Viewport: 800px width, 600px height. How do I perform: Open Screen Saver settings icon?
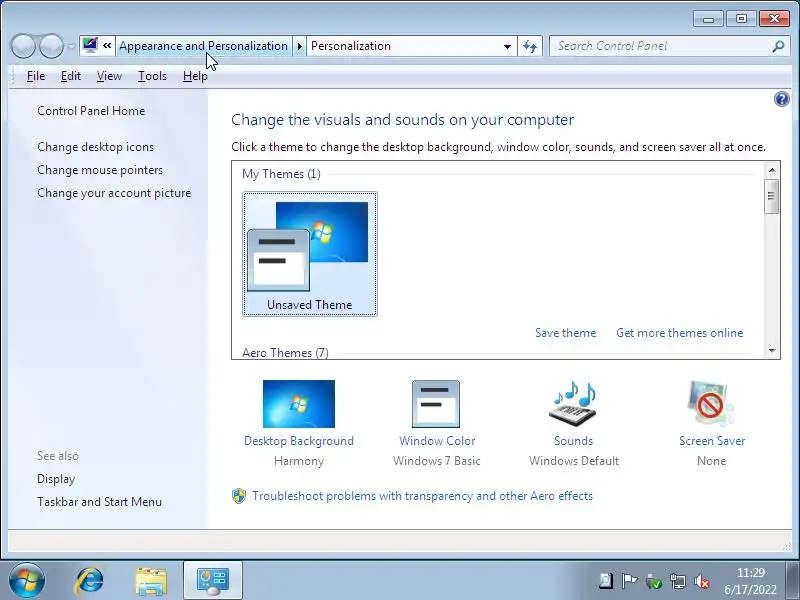click(x=711, y=404)
